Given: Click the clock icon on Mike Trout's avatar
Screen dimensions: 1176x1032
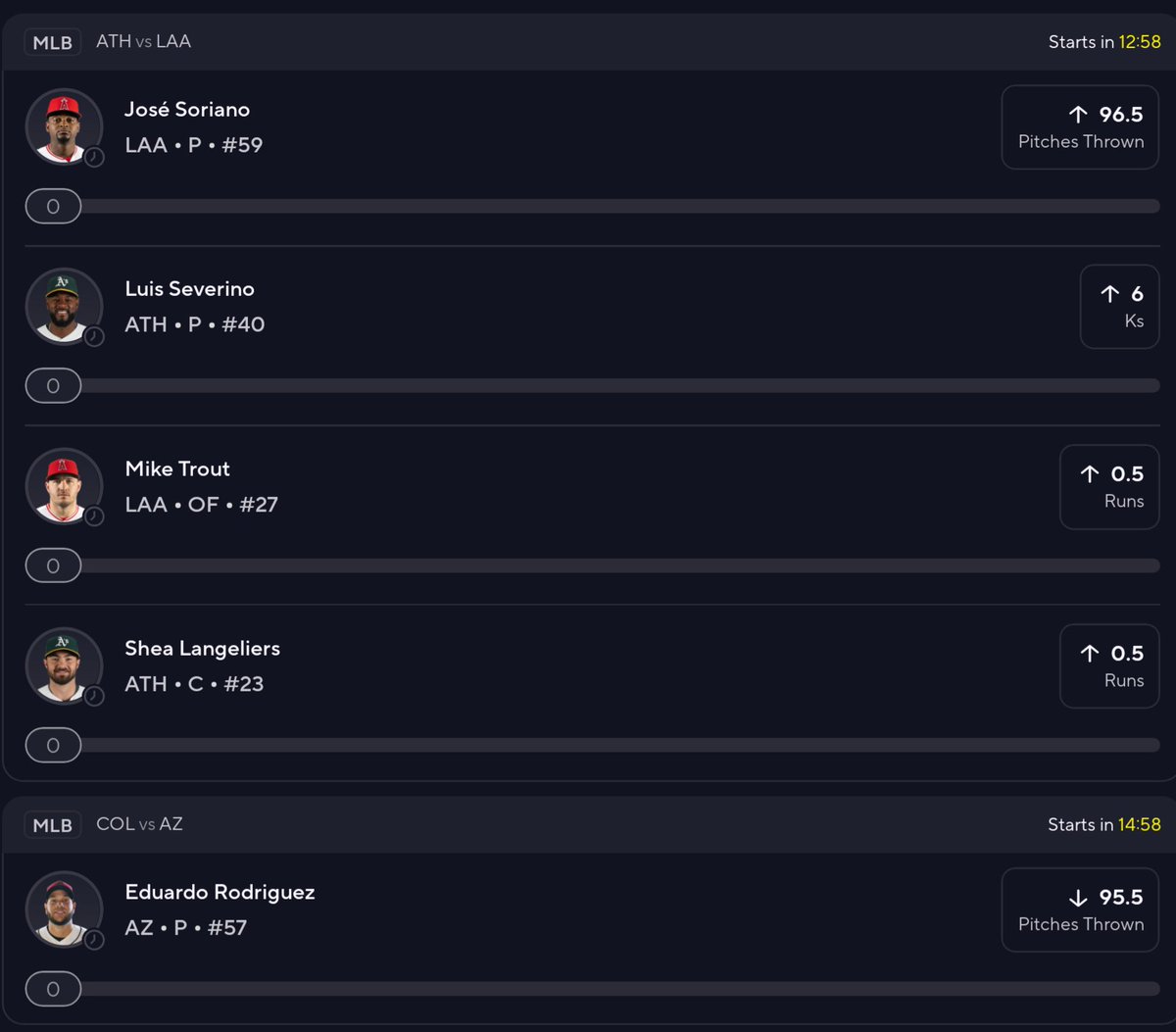Looking at the screenshot, I should (x=94, y=516).
